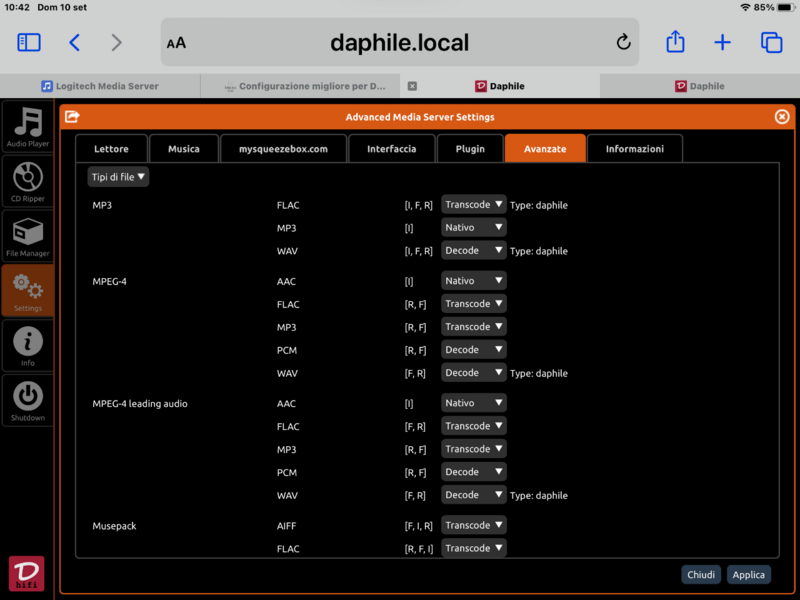This screenshot has width=800, height=600.
Task: Select the Lettore tab
Action: pos(111,149)
